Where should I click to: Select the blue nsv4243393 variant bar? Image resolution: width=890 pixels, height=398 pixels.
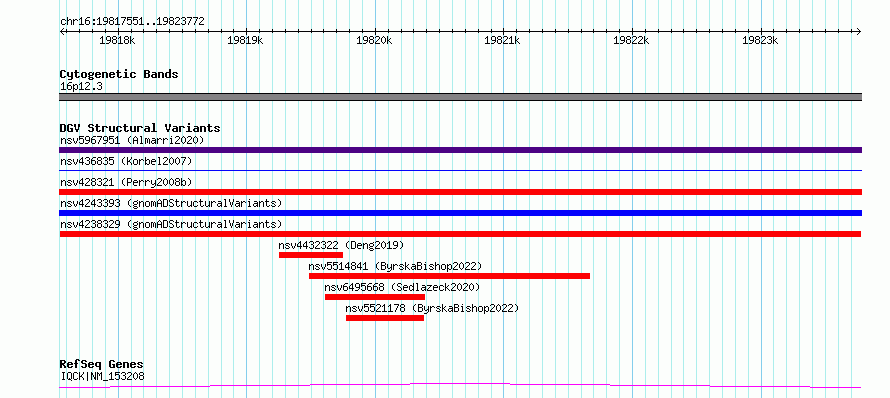pos(460,213)
